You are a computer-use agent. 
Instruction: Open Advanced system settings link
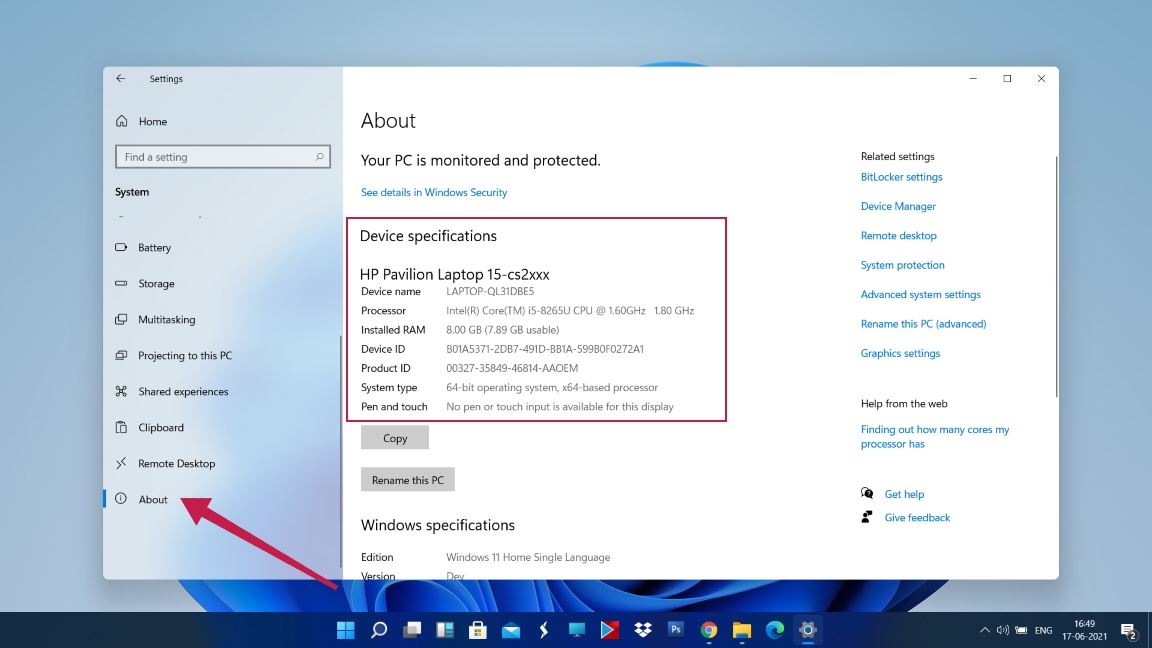tap(921, 295)
